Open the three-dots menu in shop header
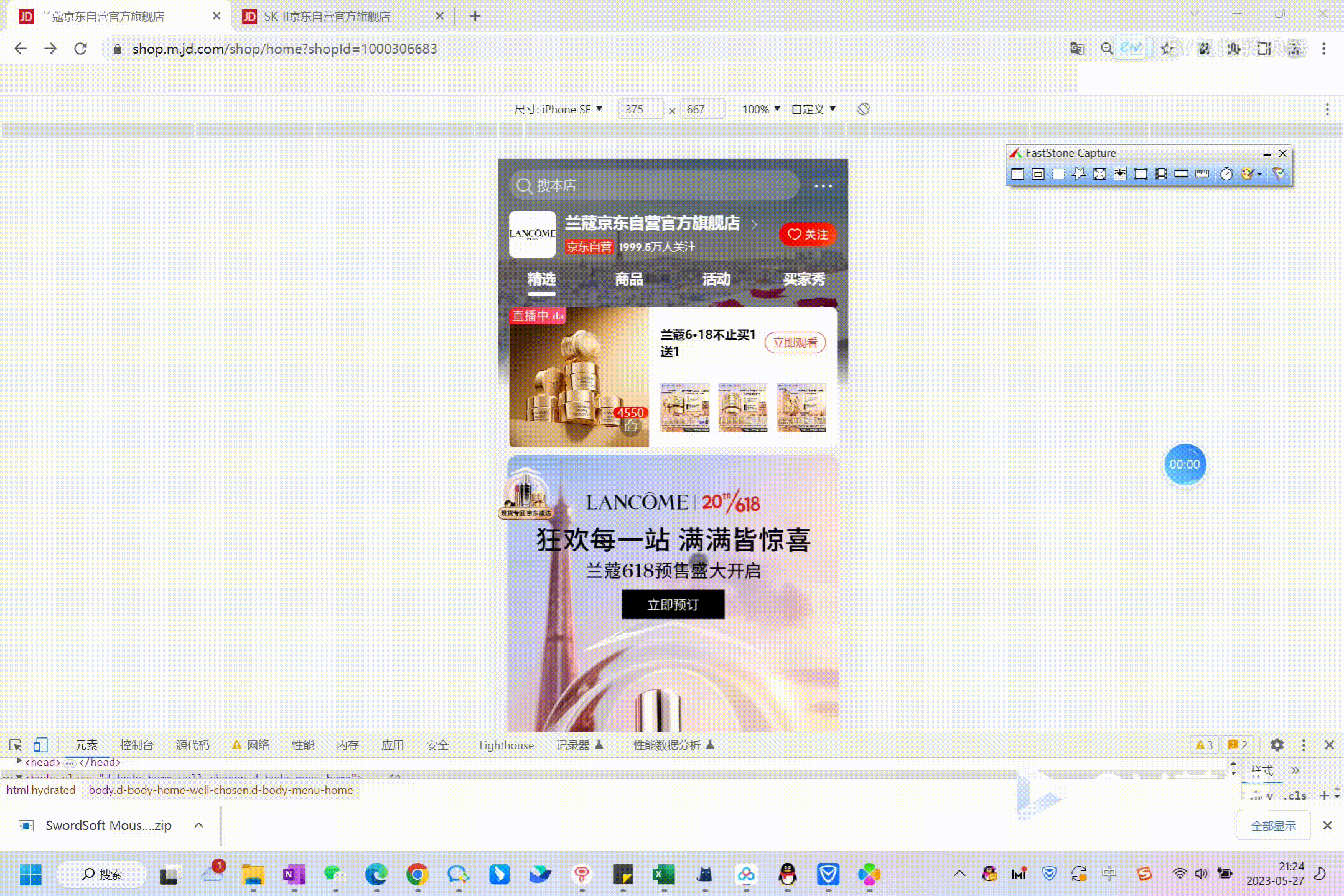 pos(823,185)
